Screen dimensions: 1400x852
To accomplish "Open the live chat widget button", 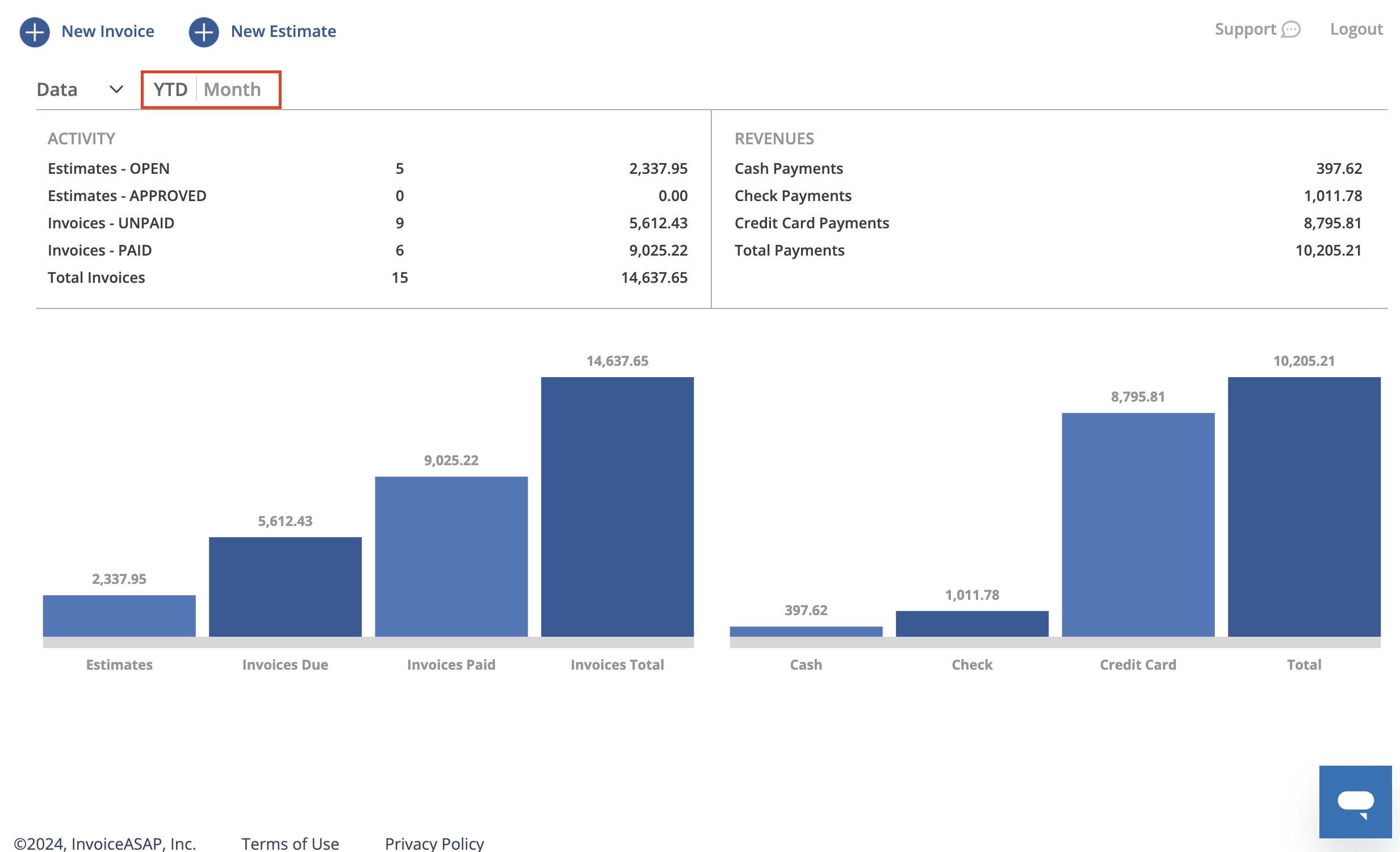I will 1355,801.
